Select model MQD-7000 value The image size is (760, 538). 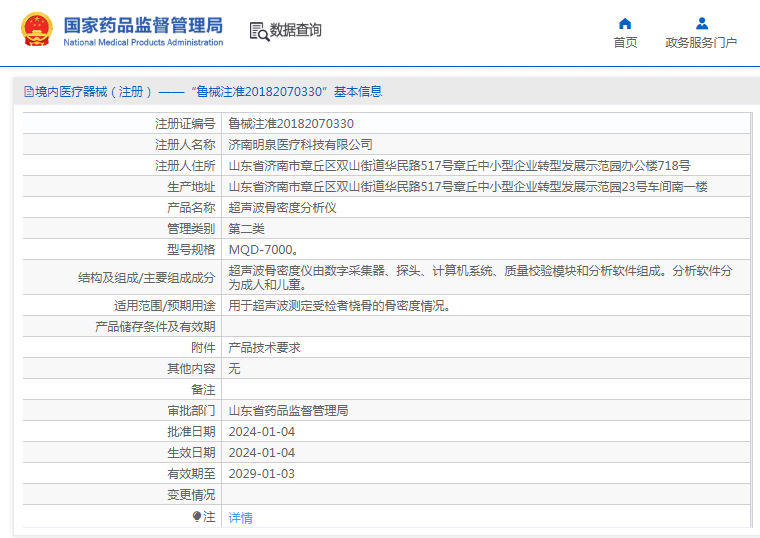coord(263,250)
